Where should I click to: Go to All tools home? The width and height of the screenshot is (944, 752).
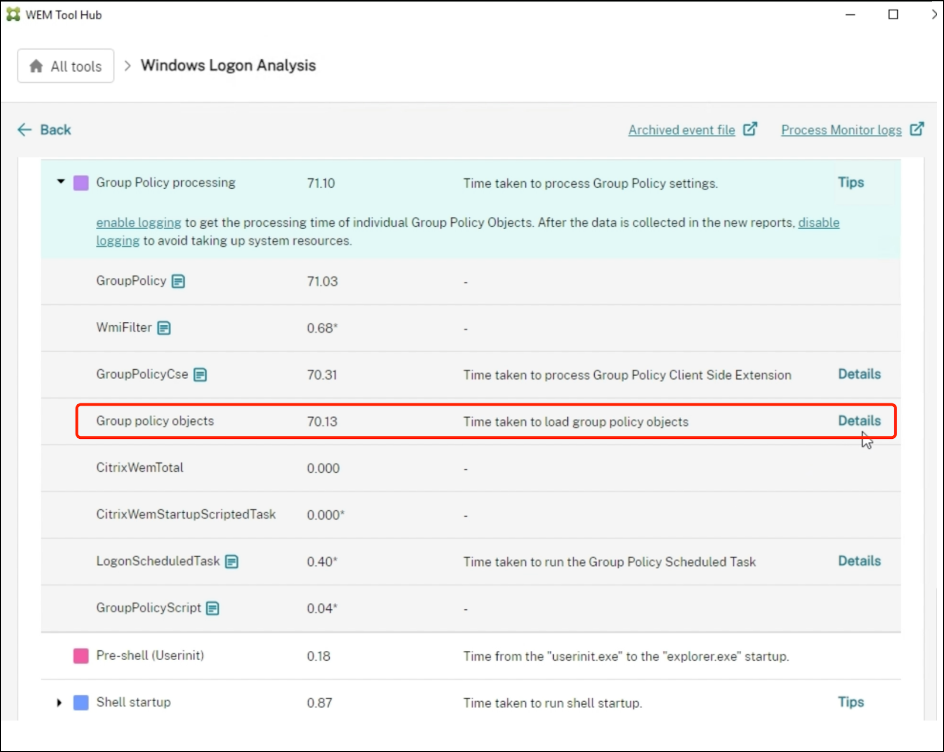(66, 66)
